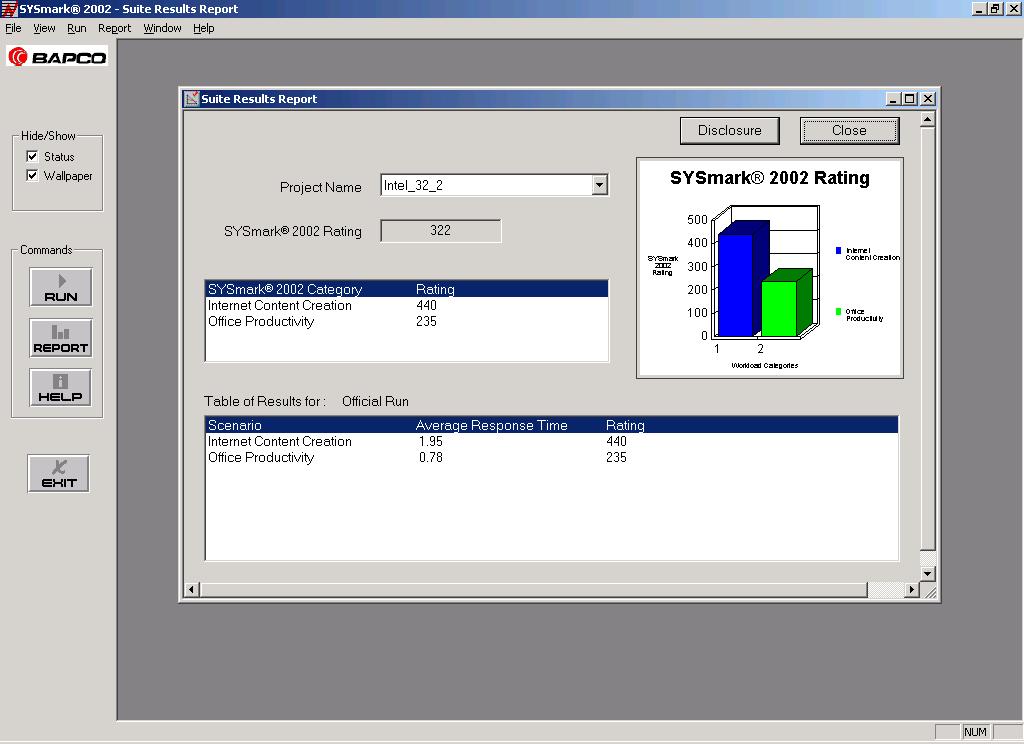1024x744 pixels.
Task: Click the Disclosure button
Action: point(729,131)
